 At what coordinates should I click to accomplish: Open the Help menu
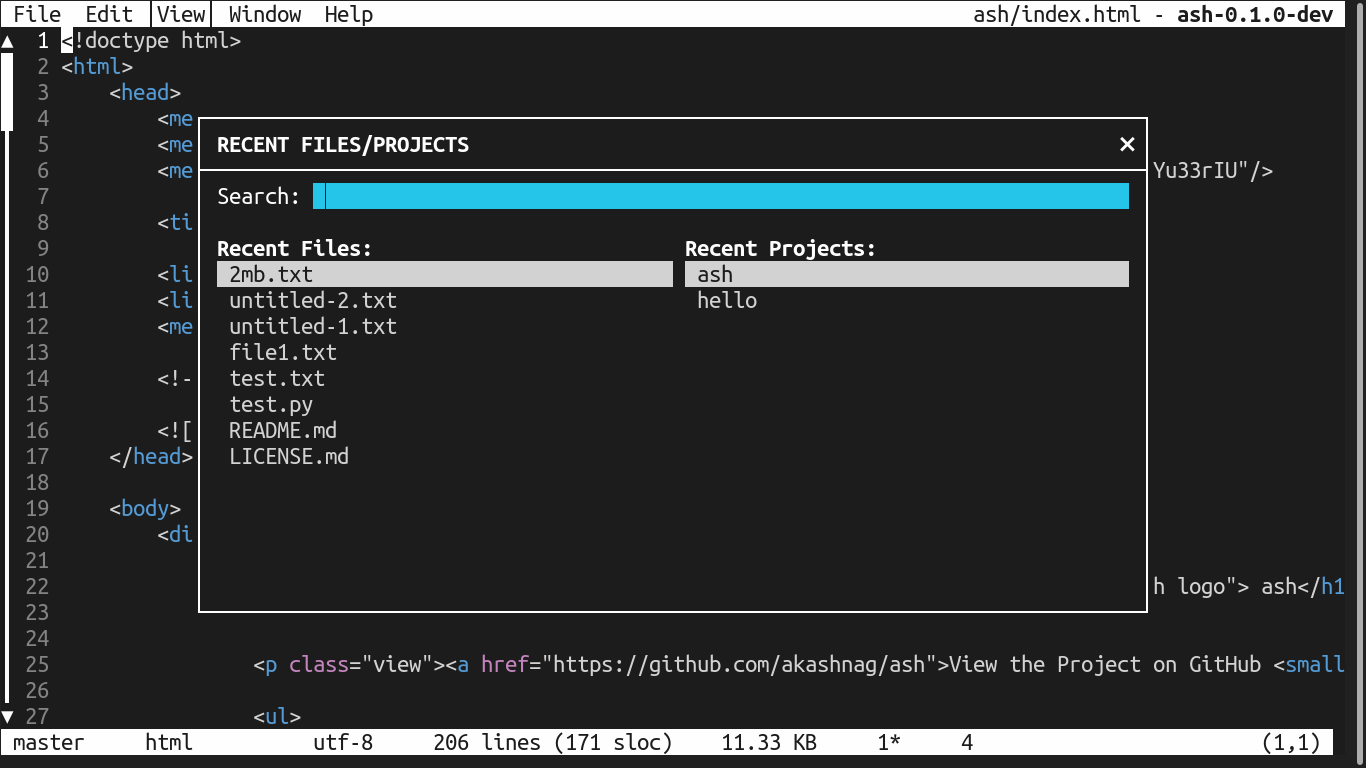pos(348,13)
